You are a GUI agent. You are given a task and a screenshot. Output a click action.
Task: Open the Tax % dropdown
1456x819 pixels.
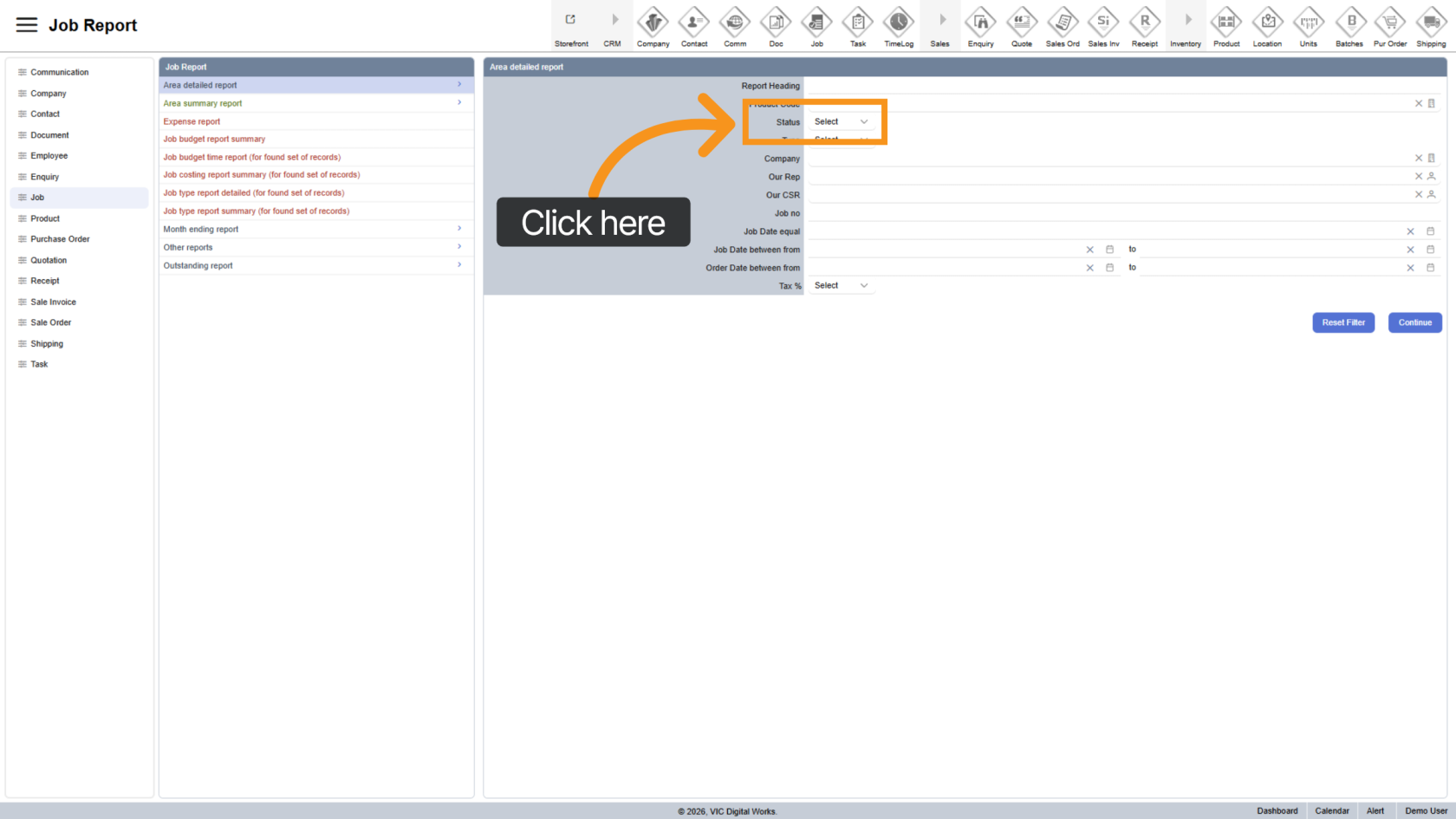[x=840, y=286]
